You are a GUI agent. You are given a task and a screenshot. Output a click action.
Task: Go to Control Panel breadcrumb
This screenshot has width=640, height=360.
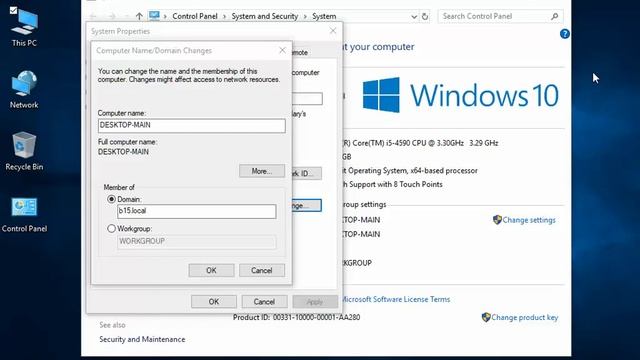(x=195, y=16)
